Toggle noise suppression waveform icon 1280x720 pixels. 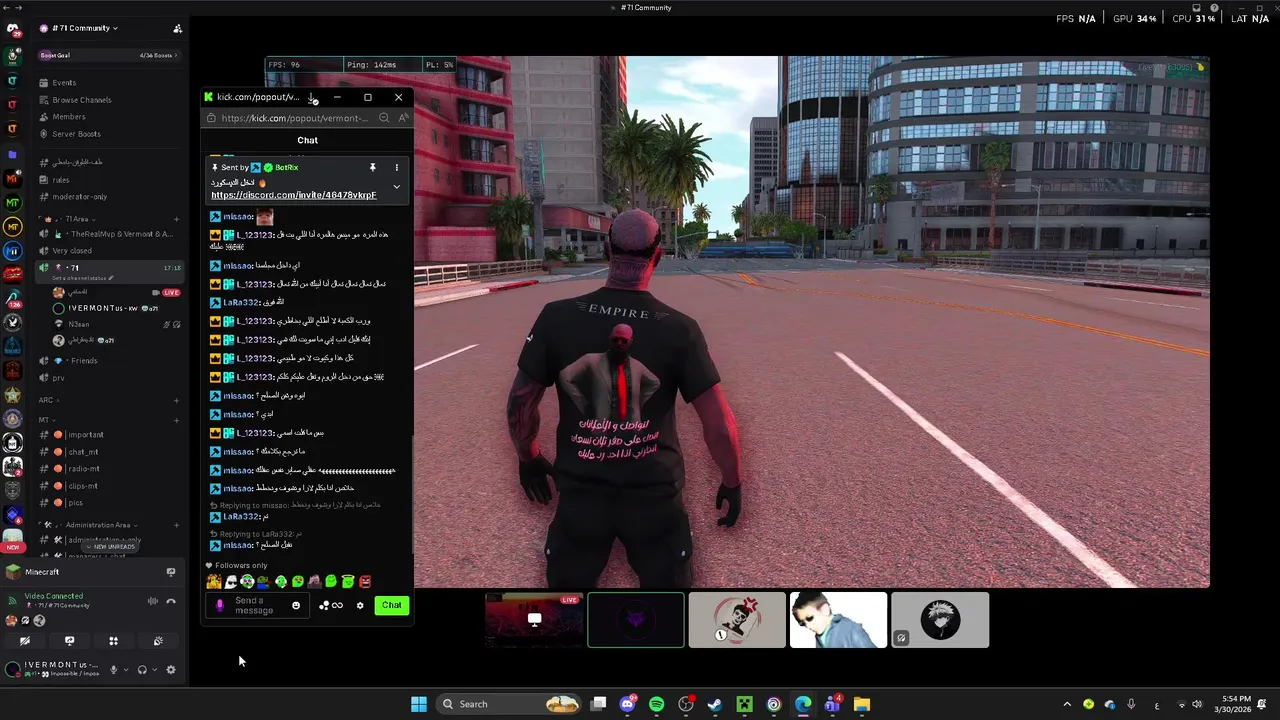pyautogui.click(x=153, y=601)
